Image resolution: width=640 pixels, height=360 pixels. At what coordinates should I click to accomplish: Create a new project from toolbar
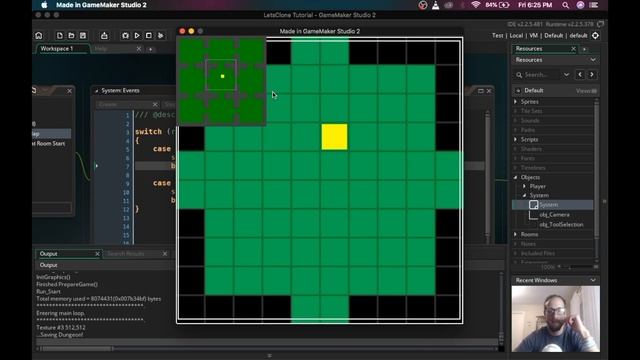pyautogui.click(x=60, y=36)
